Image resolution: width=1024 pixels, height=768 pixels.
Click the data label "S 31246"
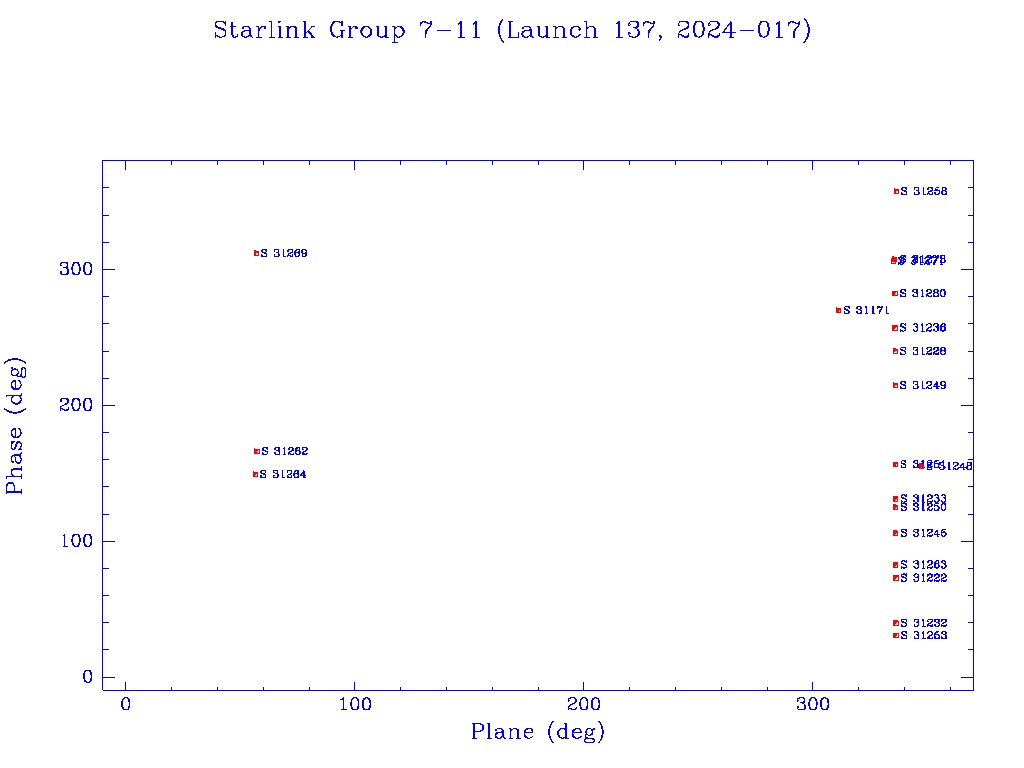point(923,534)
